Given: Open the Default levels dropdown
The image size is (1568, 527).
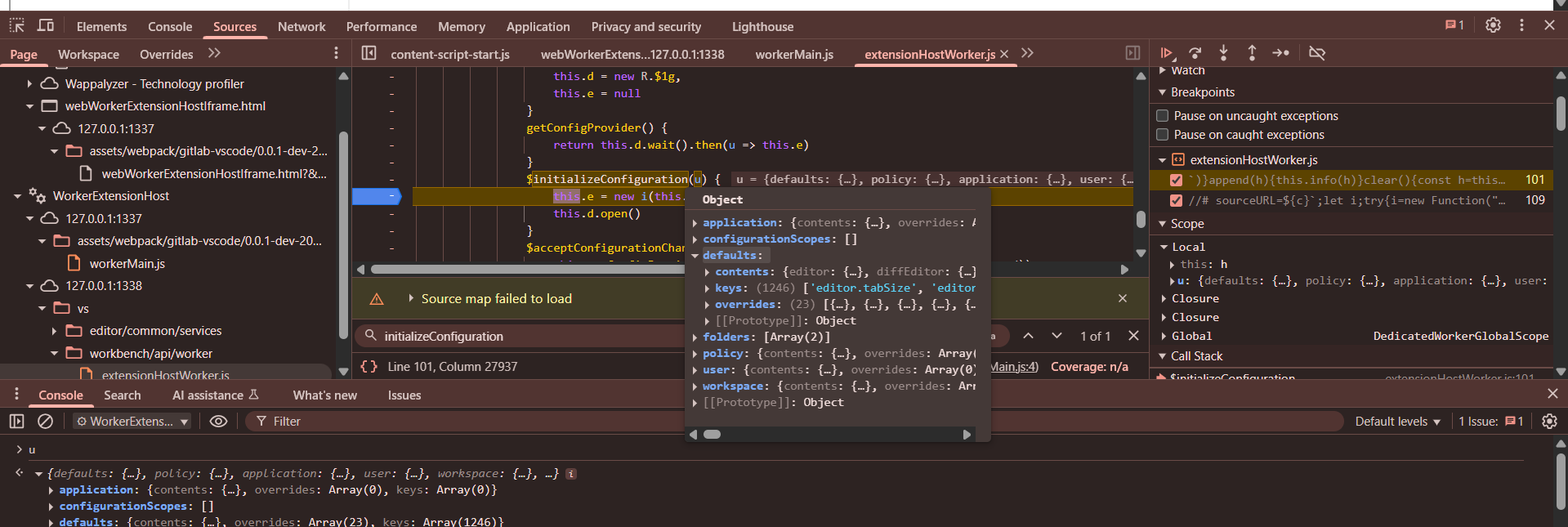Looking at the screenshot, I should (1397, 422).
